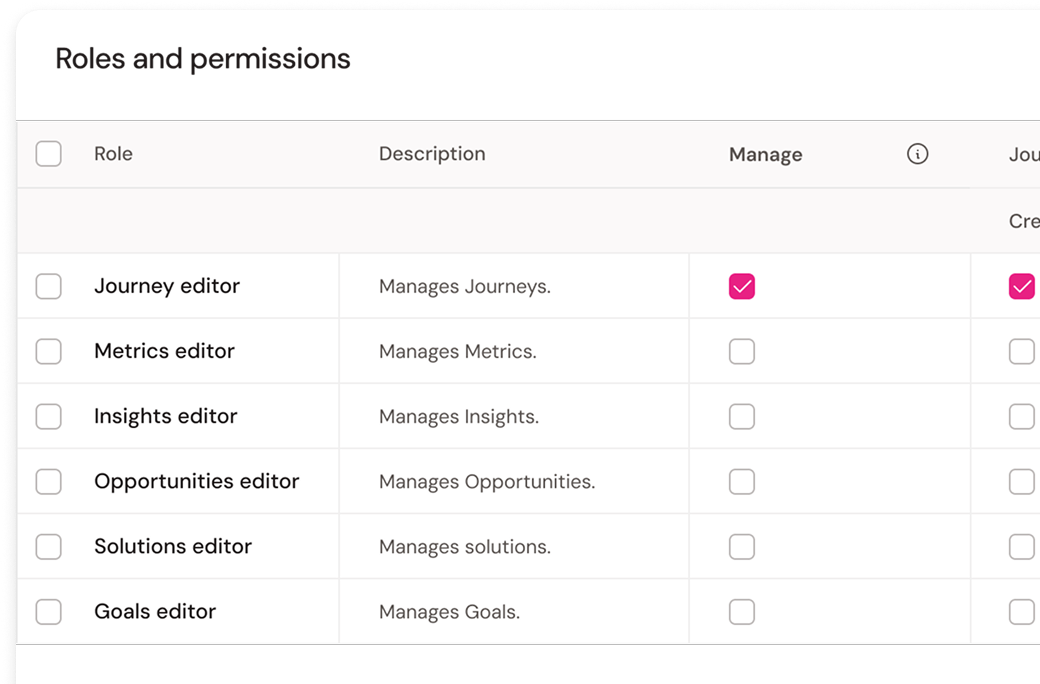The width and height of the screenshot is (1040, 684).
Task: Click the 'Manages solutions.' description
Action: point(465,547)
